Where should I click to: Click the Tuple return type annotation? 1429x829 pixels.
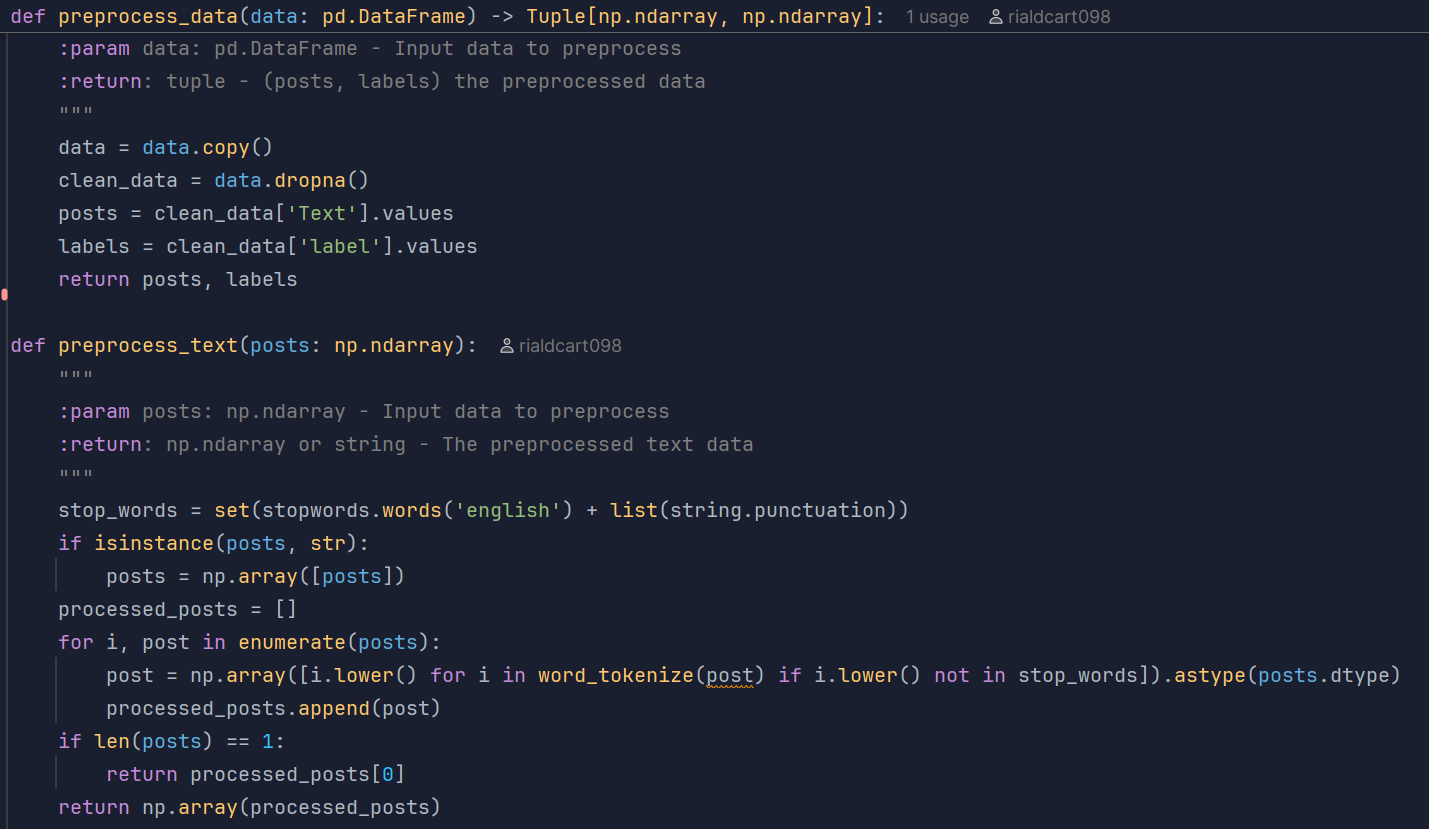click(555, 16)
